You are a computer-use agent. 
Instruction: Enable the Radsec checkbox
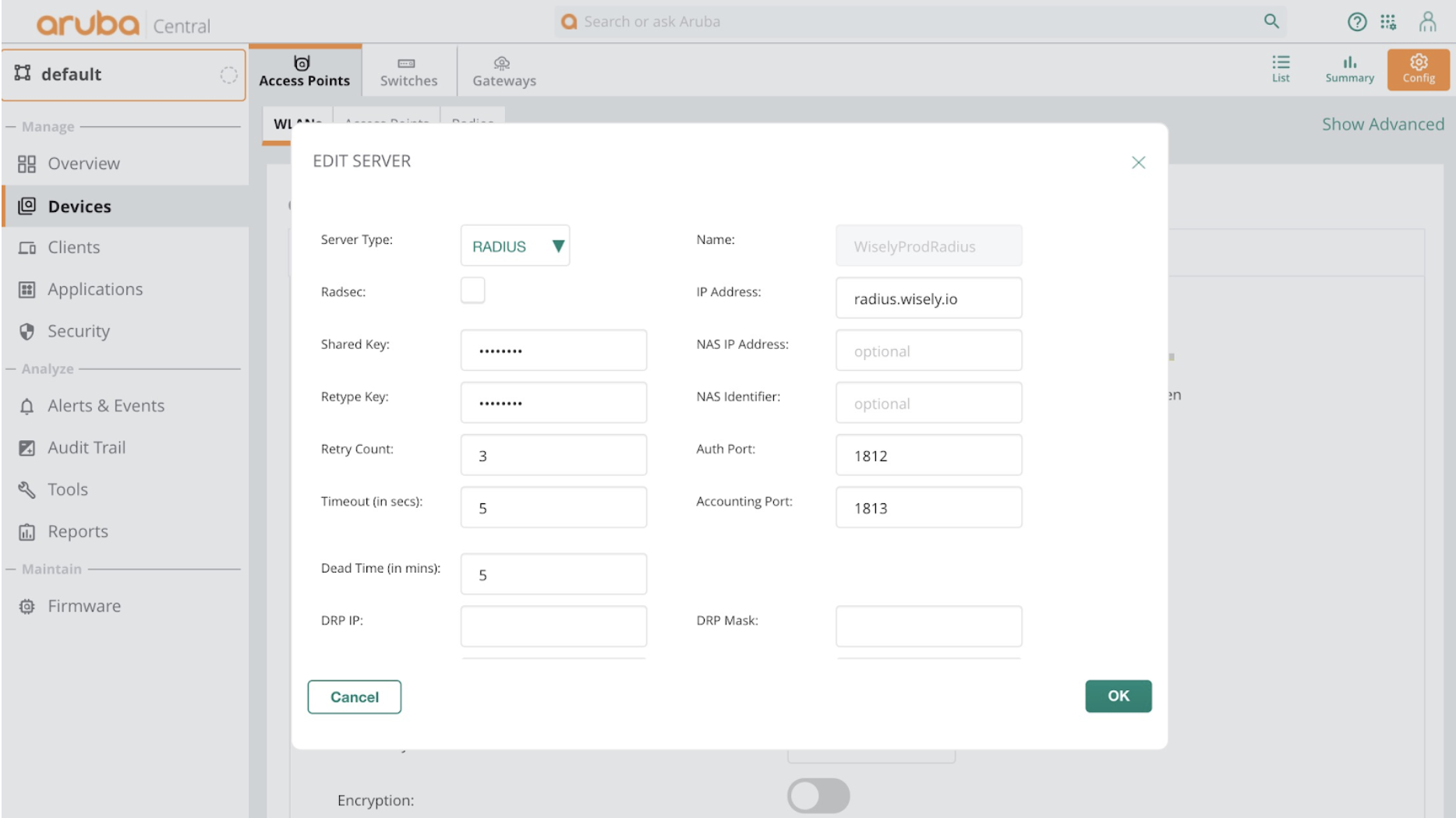pos(472,291)
